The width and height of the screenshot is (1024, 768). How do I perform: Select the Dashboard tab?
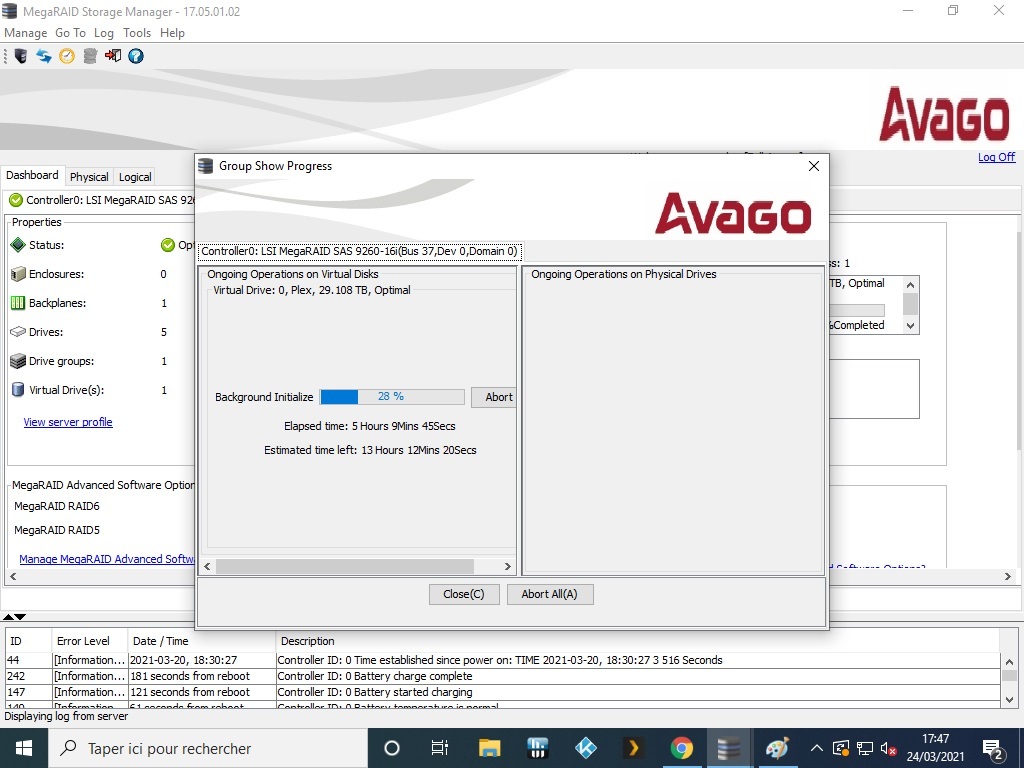coord(32,175)
